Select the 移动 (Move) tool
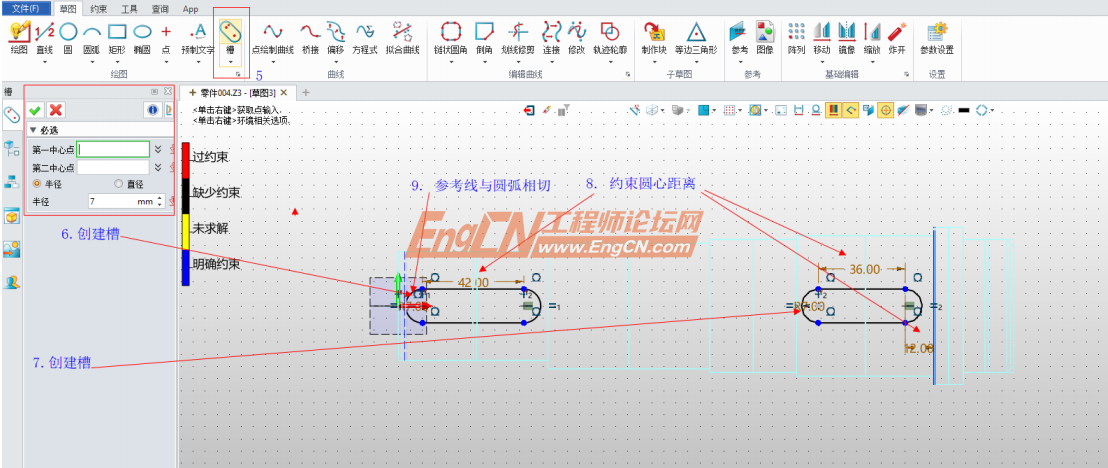 coord(821,37)
